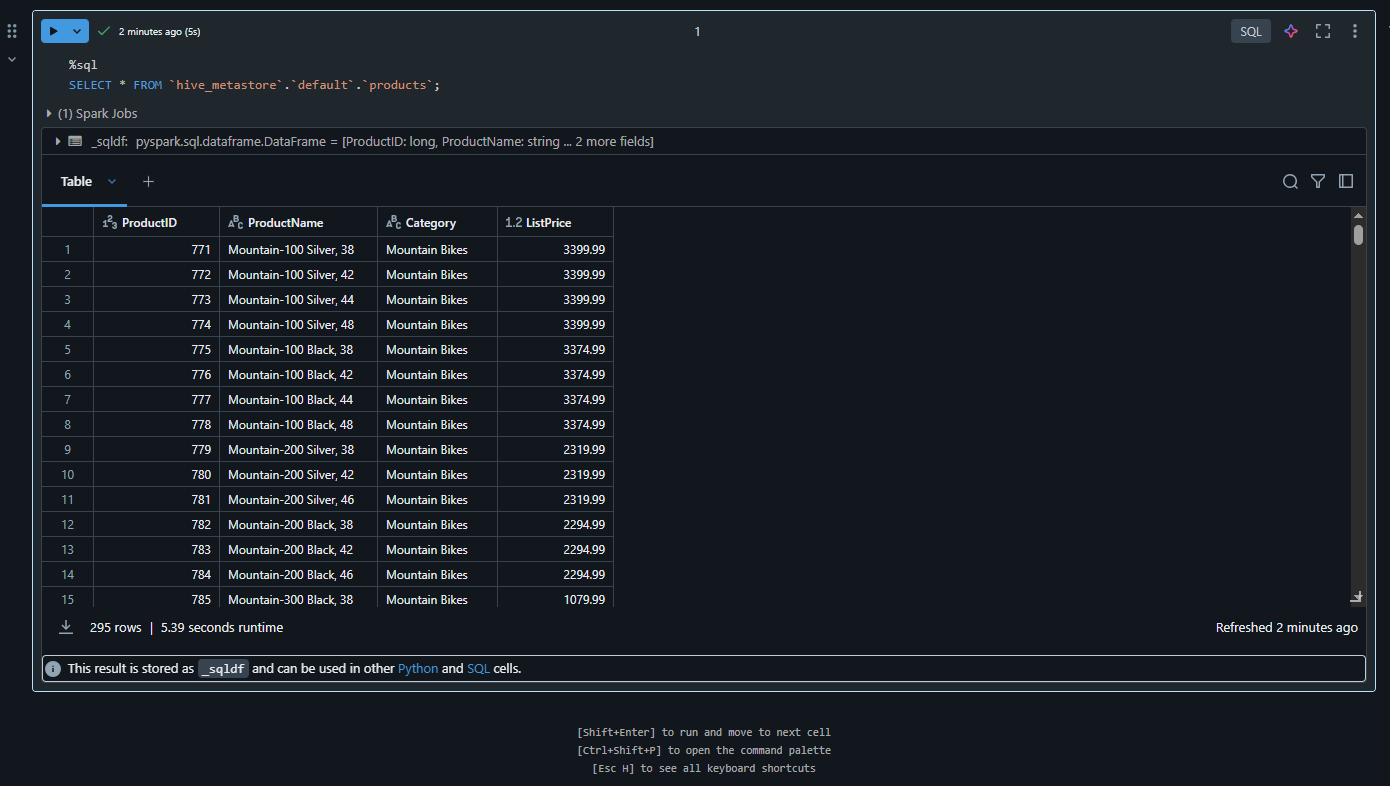Toggle the columns side panel icon

pyautogui.click(x=1346, y=181)
